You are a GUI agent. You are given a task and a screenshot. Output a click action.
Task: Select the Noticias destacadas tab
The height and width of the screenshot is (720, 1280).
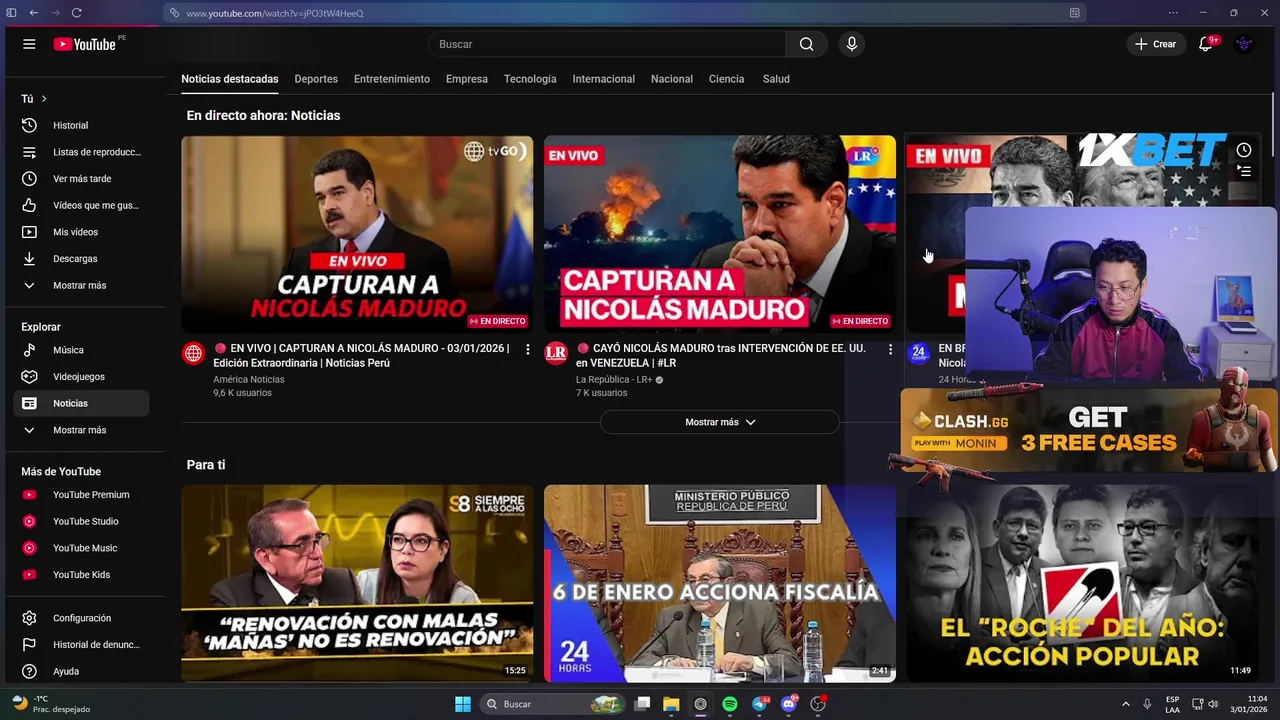click(x=230, y=79)
